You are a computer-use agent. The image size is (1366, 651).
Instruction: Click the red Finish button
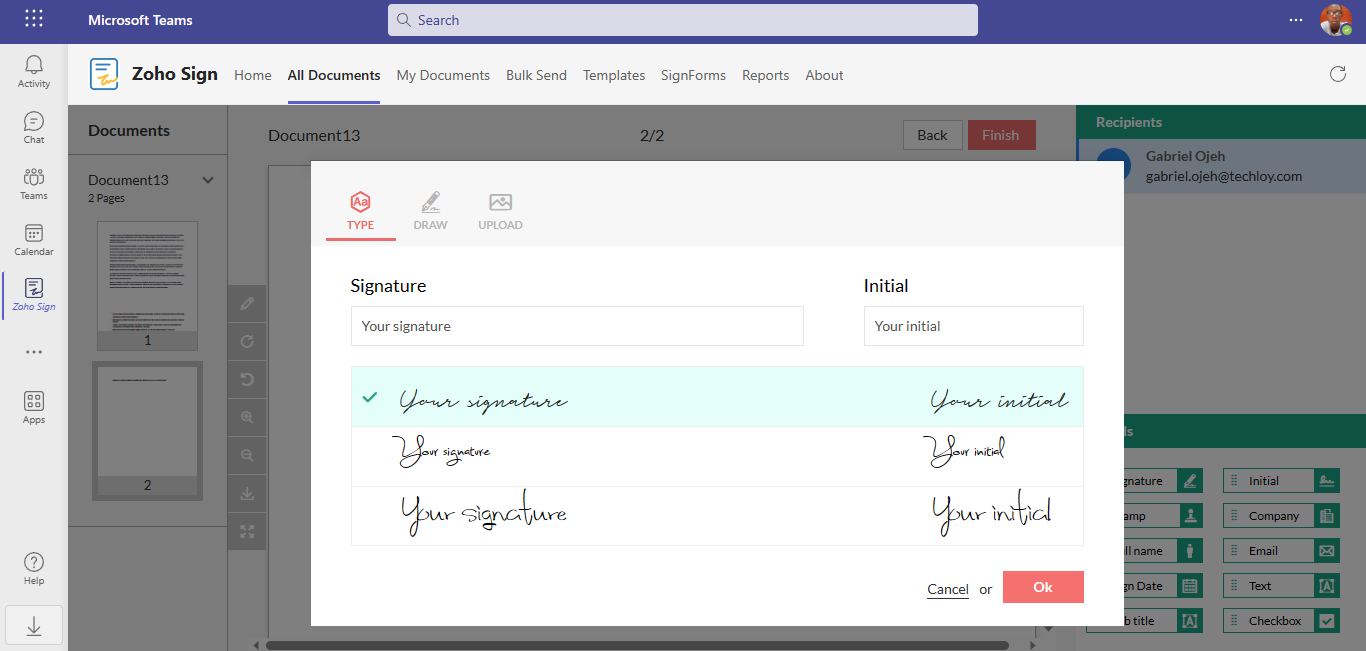tap(1001, 135)
